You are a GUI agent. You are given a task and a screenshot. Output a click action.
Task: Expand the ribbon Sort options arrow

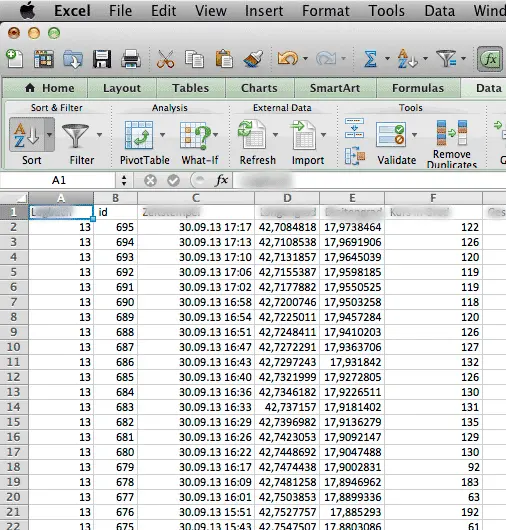pos(50,135)
